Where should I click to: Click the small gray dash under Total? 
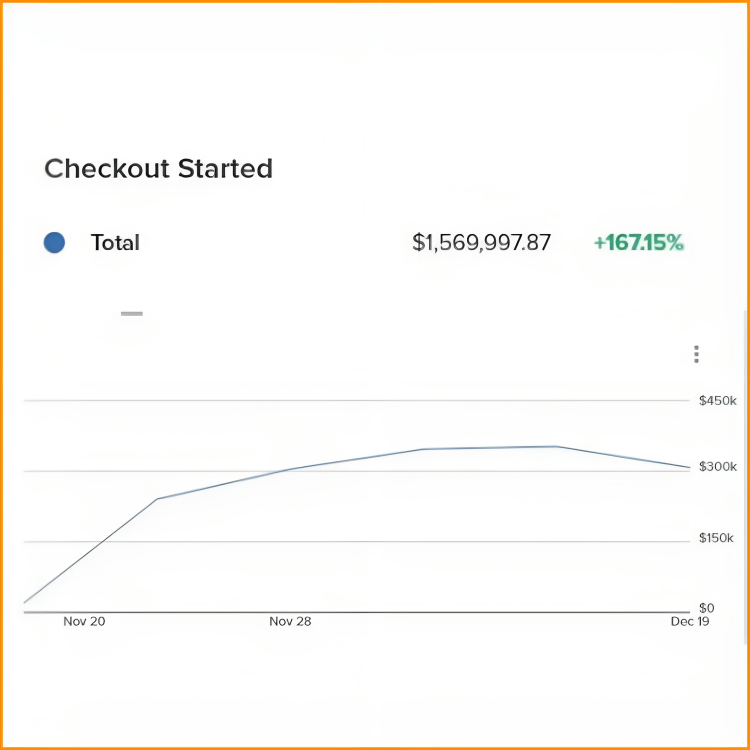click(132, 314)
